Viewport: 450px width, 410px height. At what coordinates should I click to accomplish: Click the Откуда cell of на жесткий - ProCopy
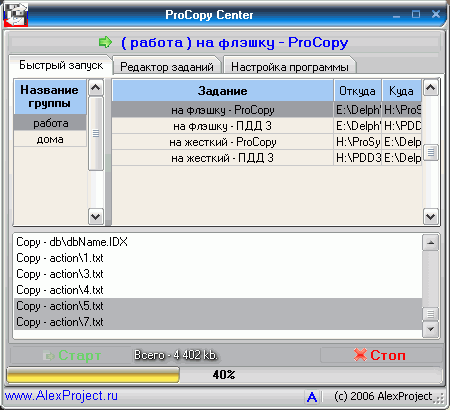coord(358,142)
